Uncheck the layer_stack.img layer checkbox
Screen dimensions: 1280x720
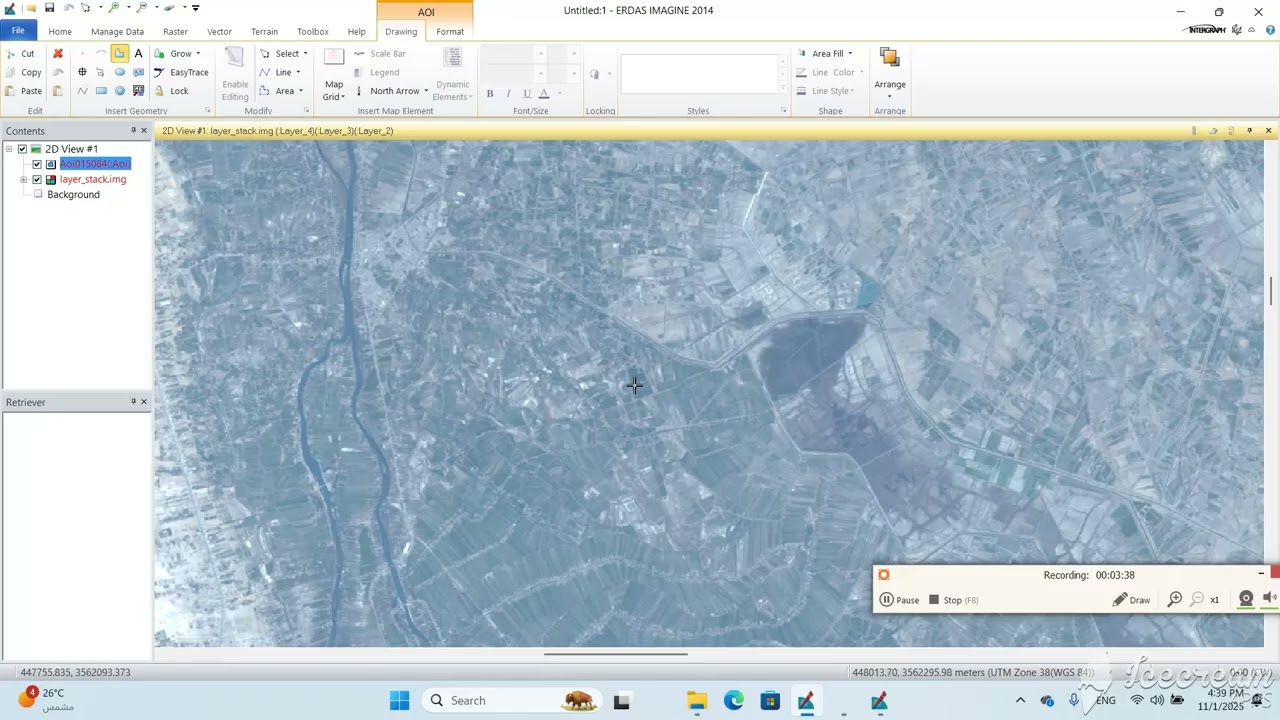(37, 180)
